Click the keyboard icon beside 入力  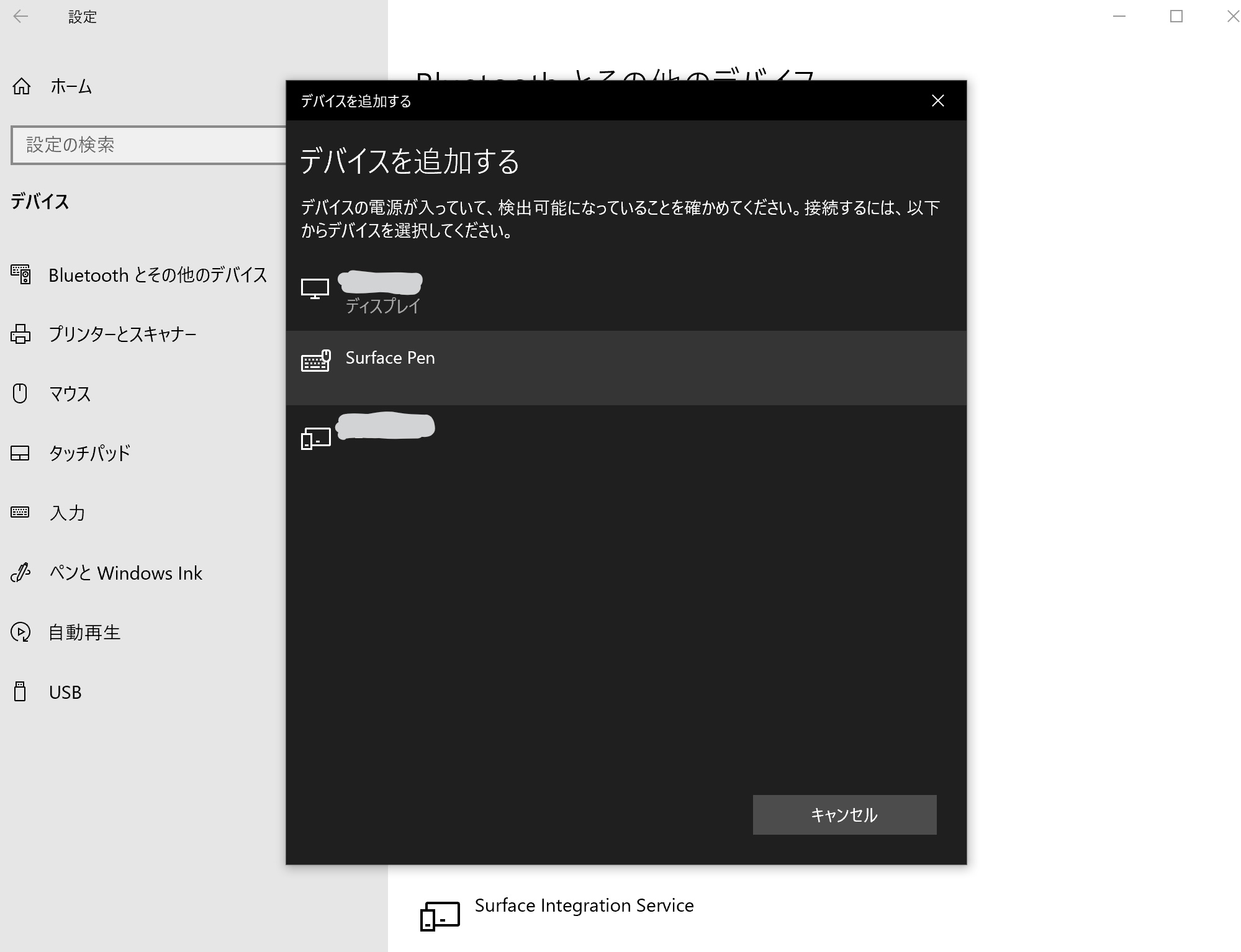click(20, 512)
